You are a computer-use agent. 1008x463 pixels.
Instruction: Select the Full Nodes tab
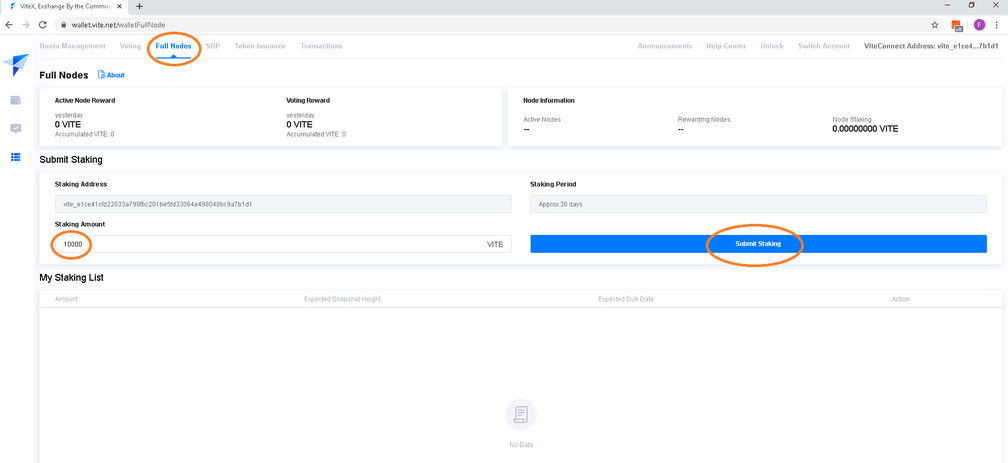174,46
